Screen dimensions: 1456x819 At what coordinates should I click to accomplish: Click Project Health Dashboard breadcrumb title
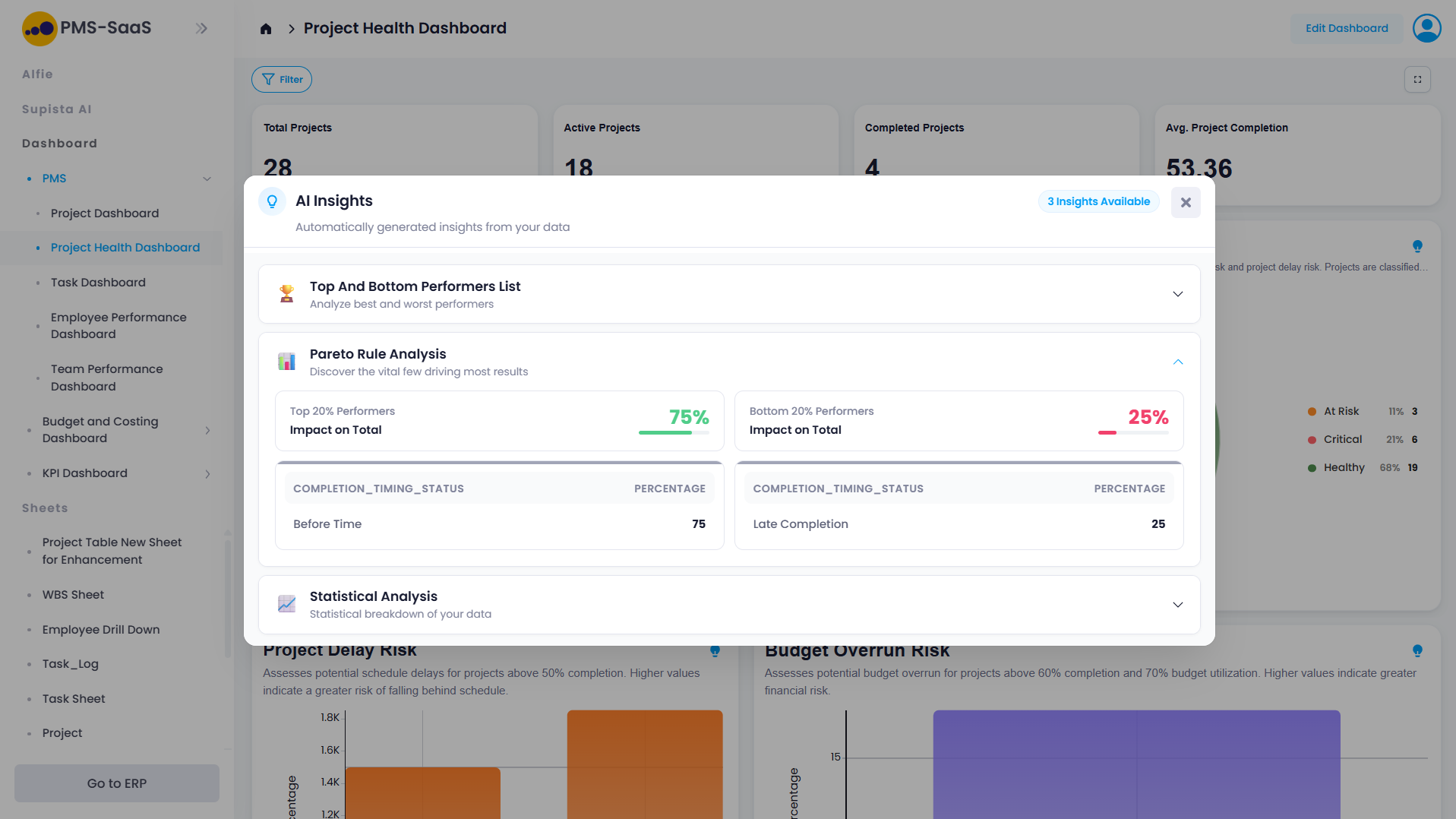pos(405,28)
